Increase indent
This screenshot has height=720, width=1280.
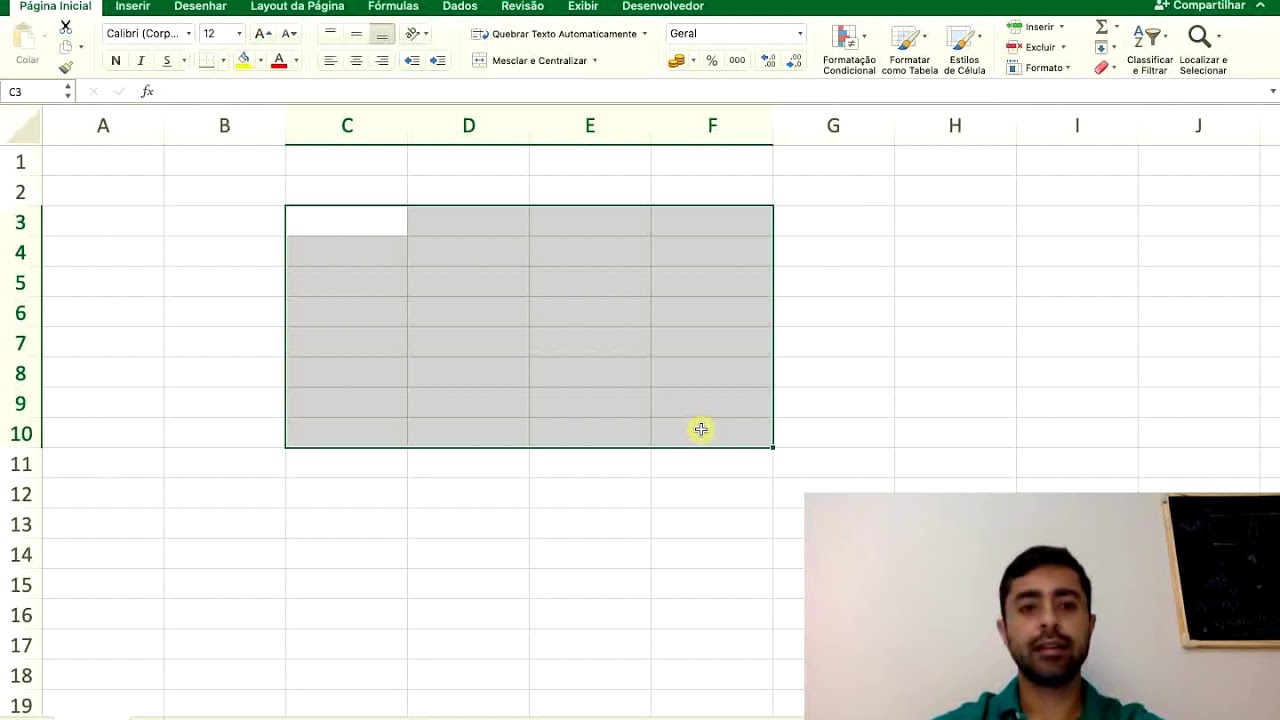click(437, 61)
